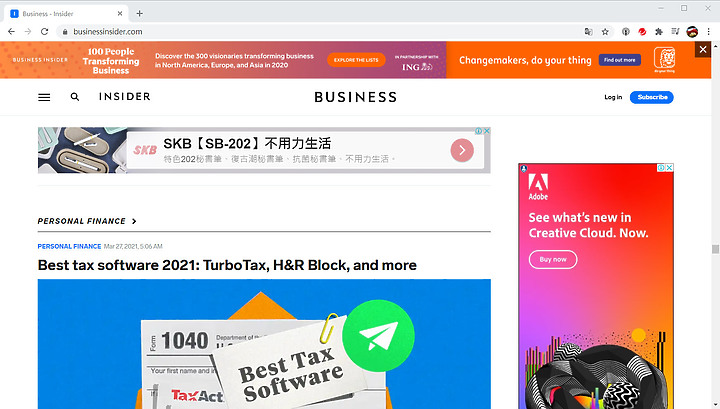The width and height of the screenshot is (720, 409).
Task: Open the red extension icon
Action: click(642, 32)
